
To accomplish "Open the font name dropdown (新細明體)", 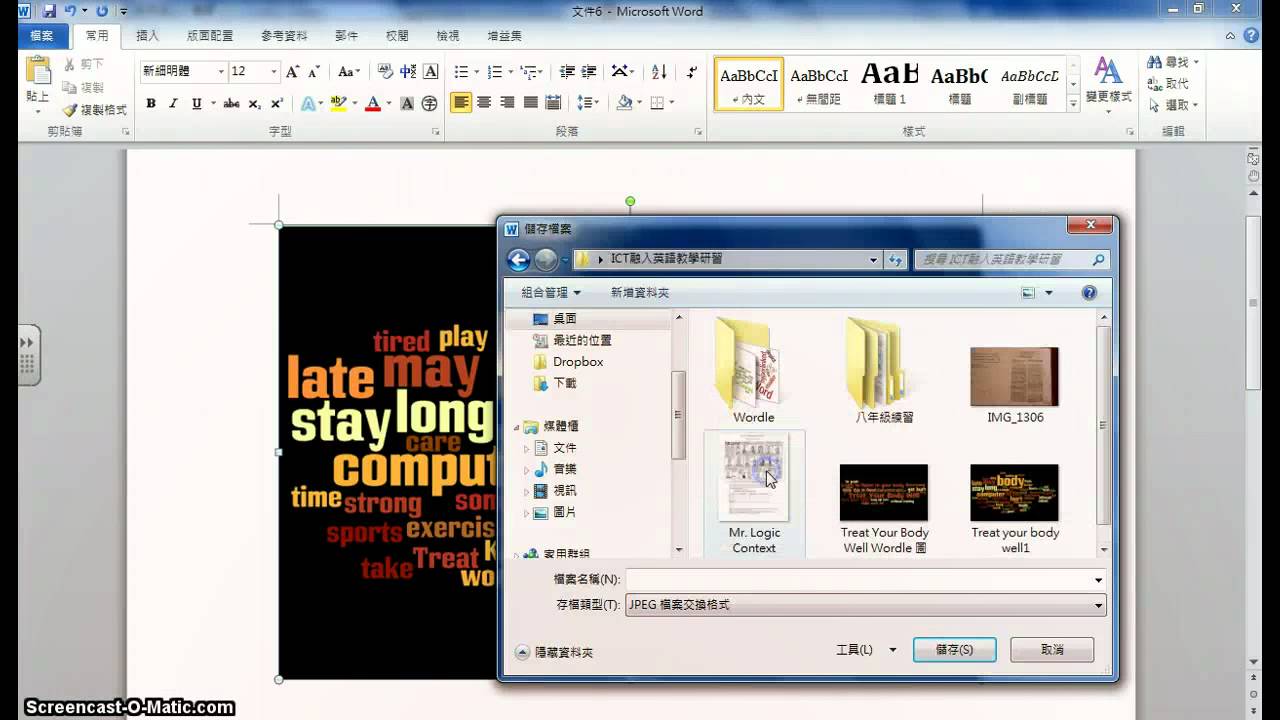I will (220, 72).
